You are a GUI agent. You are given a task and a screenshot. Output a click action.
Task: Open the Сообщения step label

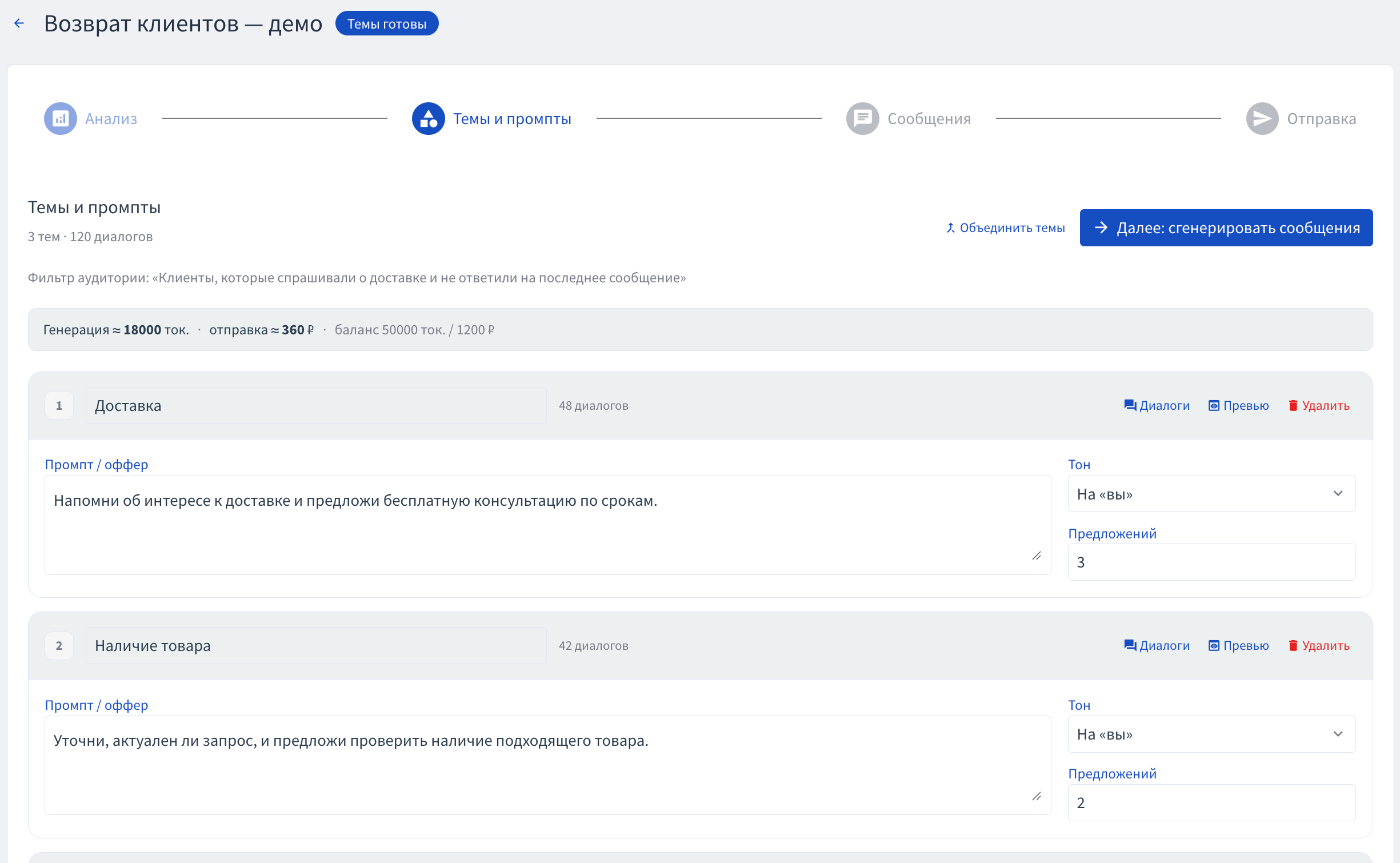coord(929,119)
